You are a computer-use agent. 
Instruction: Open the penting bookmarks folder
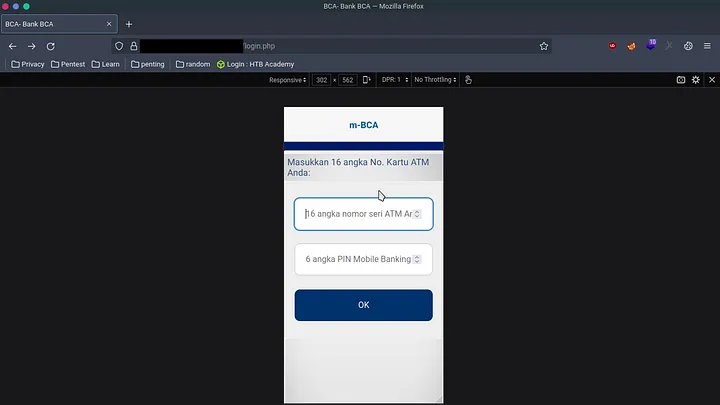tap(147, 64)
